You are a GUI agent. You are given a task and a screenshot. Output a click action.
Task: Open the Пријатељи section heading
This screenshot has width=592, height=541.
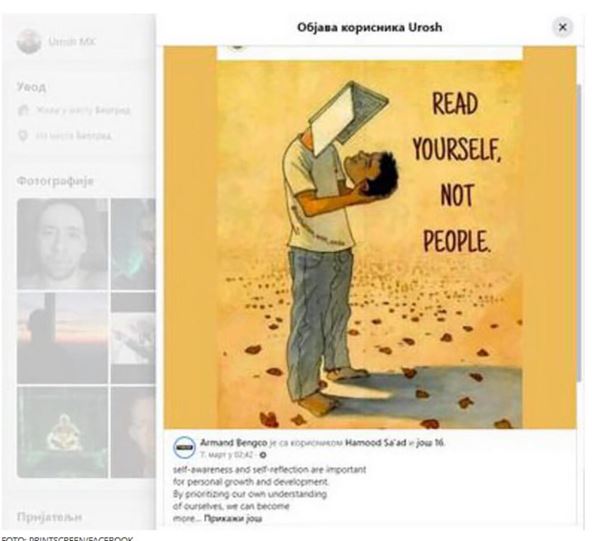point(49,516)
